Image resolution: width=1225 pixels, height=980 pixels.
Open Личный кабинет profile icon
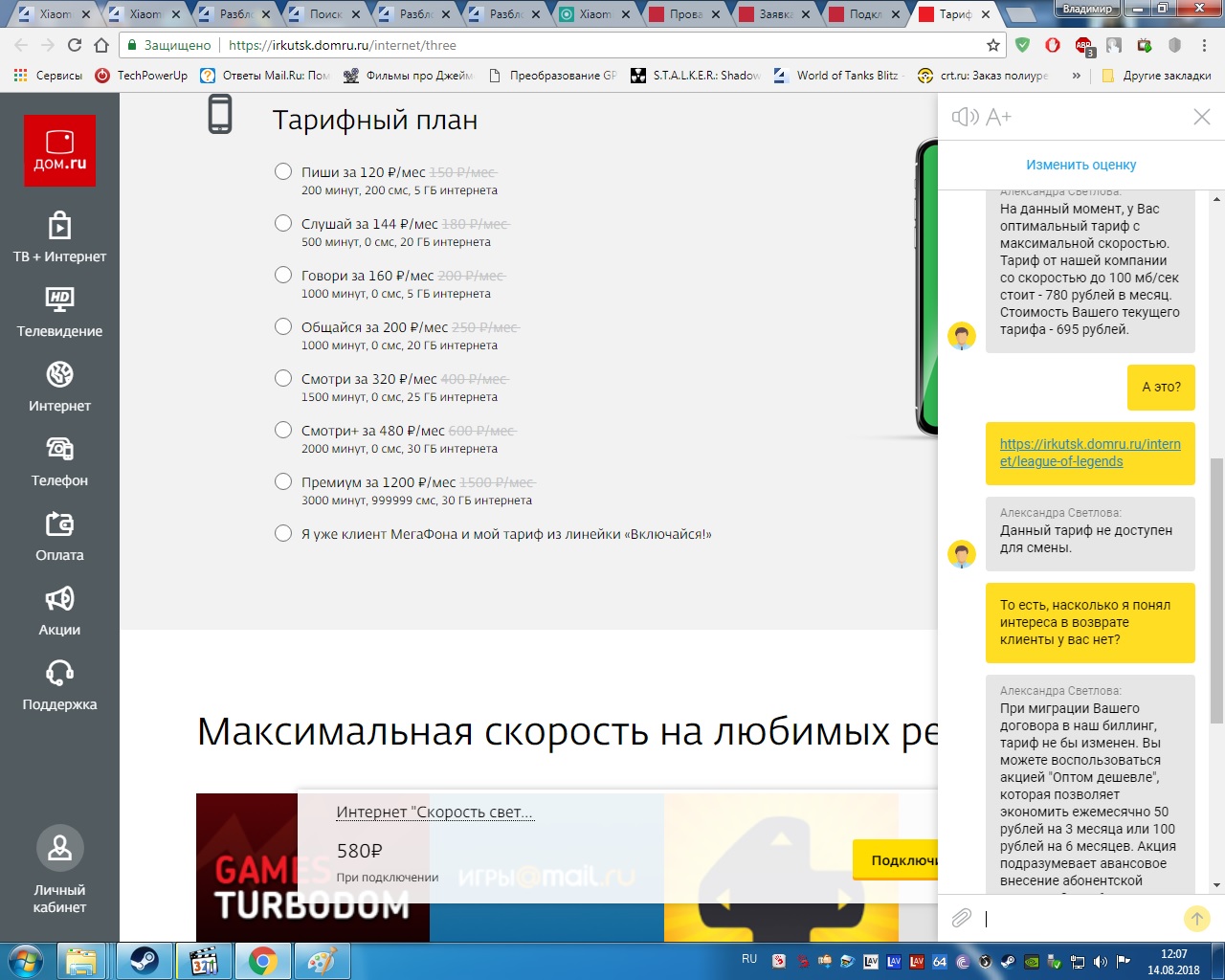coord(59,848)
